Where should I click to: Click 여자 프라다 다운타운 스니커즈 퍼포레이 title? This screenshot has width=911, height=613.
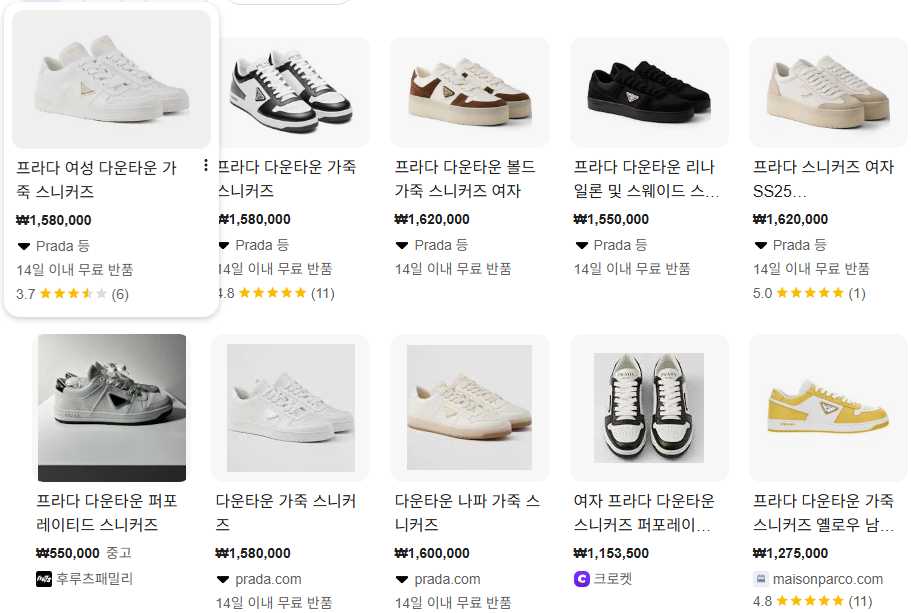click(644, 512)
